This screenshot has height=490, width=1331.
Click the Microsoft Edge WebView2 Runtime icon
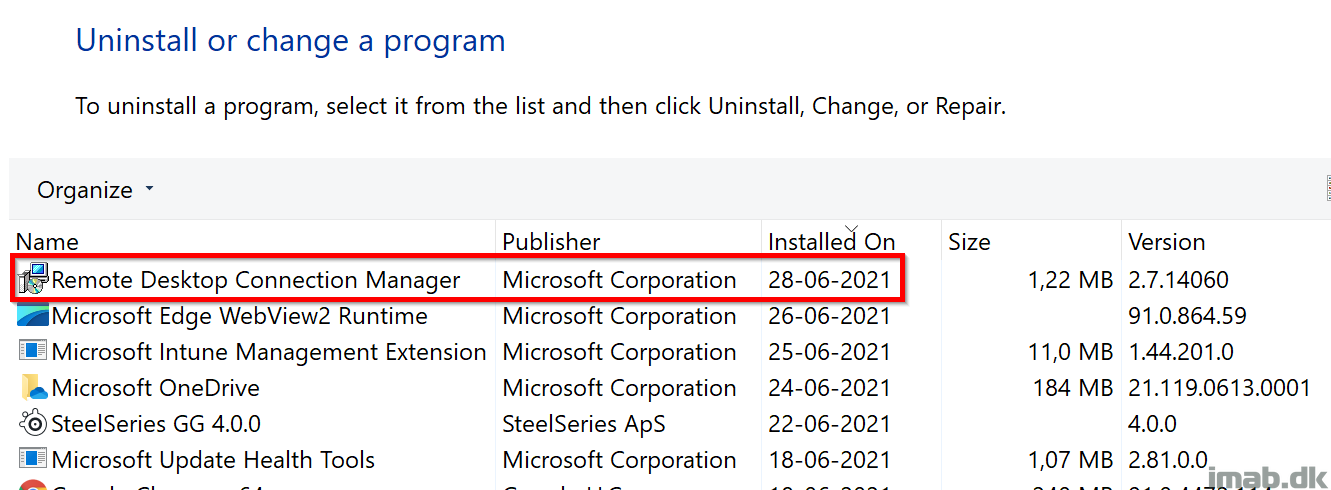point(33,316)
